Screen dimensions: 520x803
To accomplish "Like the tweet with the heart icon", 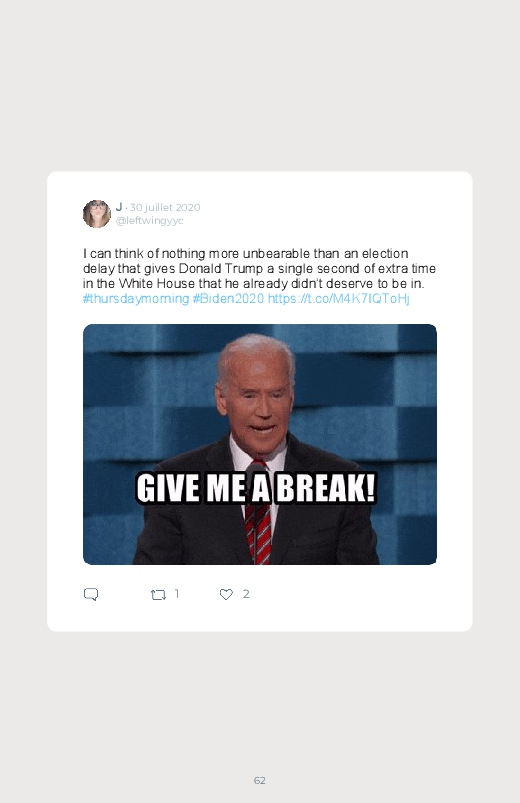I will tap(226, 594).
